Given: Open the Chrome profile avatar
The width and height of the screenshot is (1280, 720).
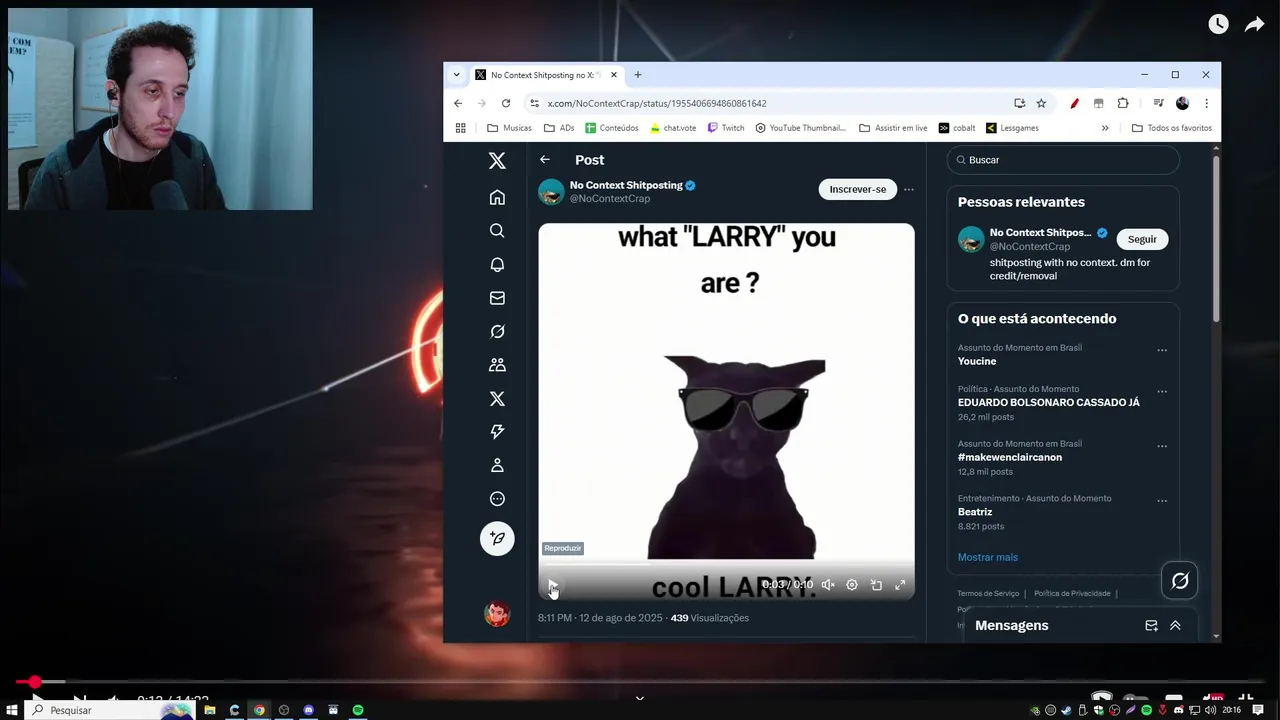Looking at the screenshot, I should pyautogui.click(x=1182, y=103).
